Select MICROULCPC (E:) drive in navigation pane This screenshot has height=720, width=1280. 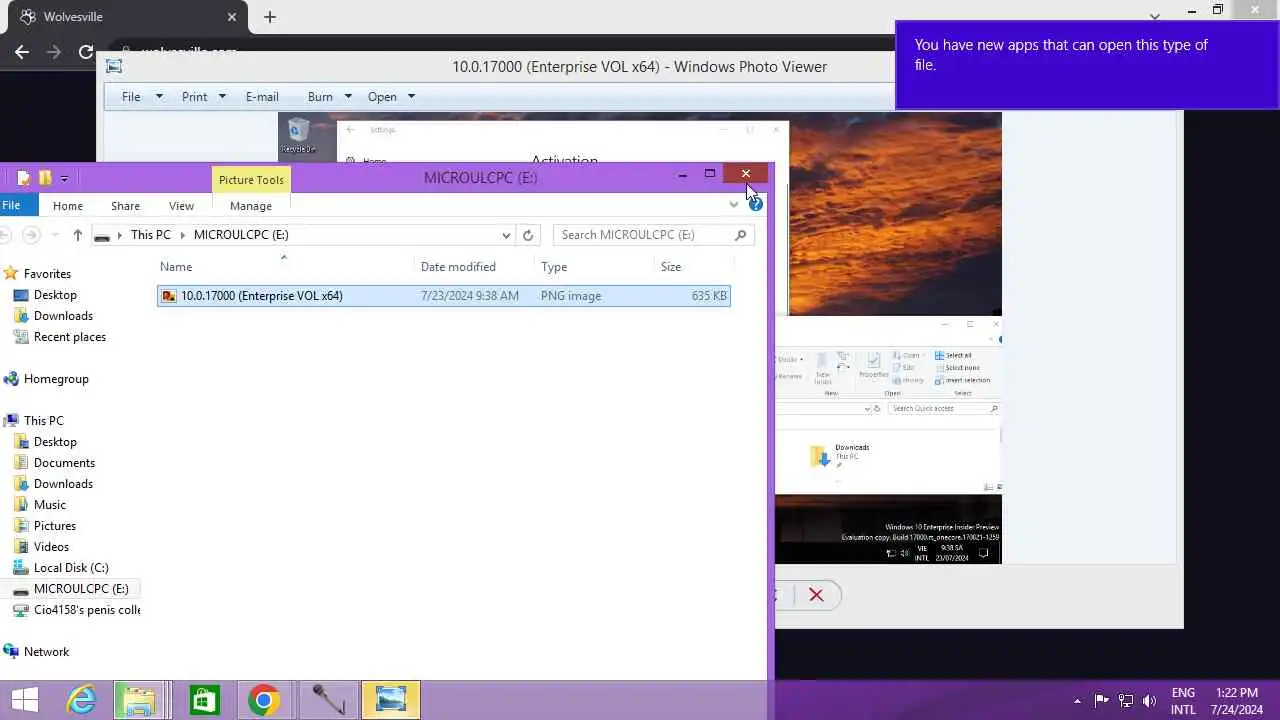point(81,589)
